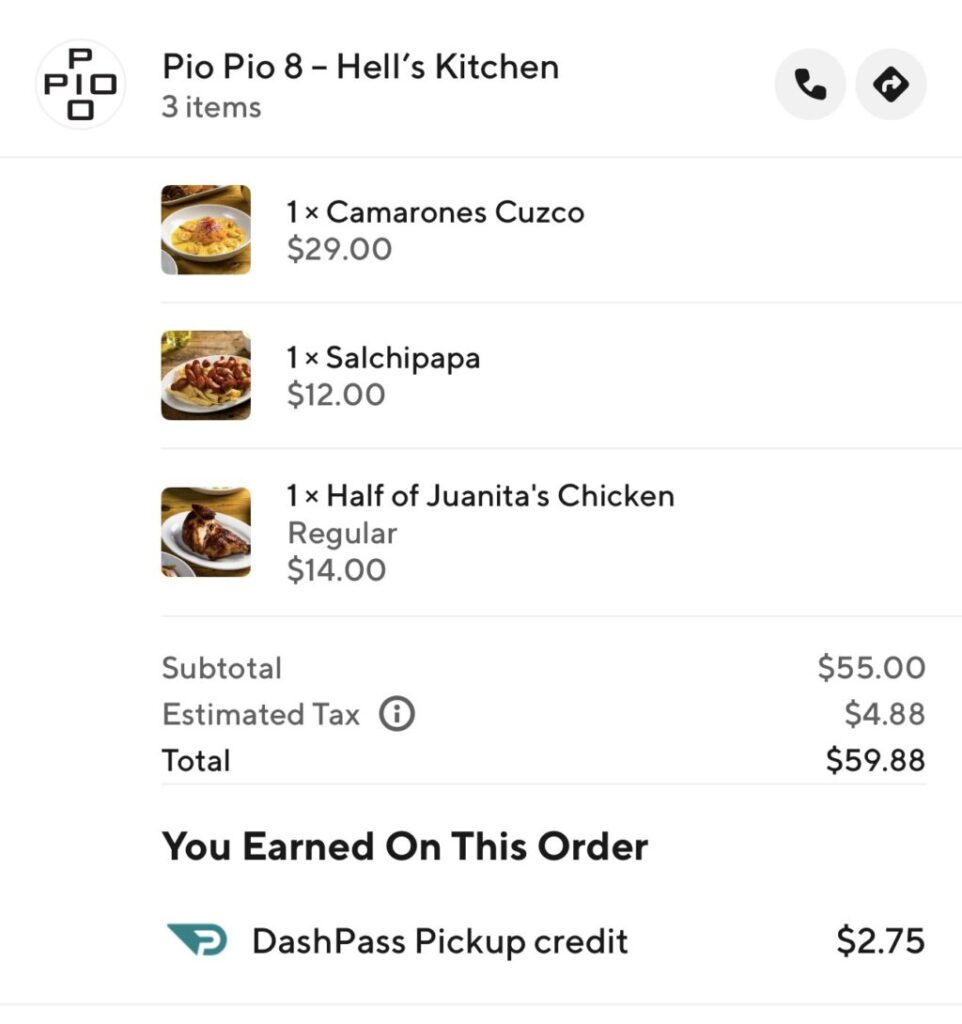962x1024 pixels.
Task: Click the $59.88 total amount
Action: [875, 761]
